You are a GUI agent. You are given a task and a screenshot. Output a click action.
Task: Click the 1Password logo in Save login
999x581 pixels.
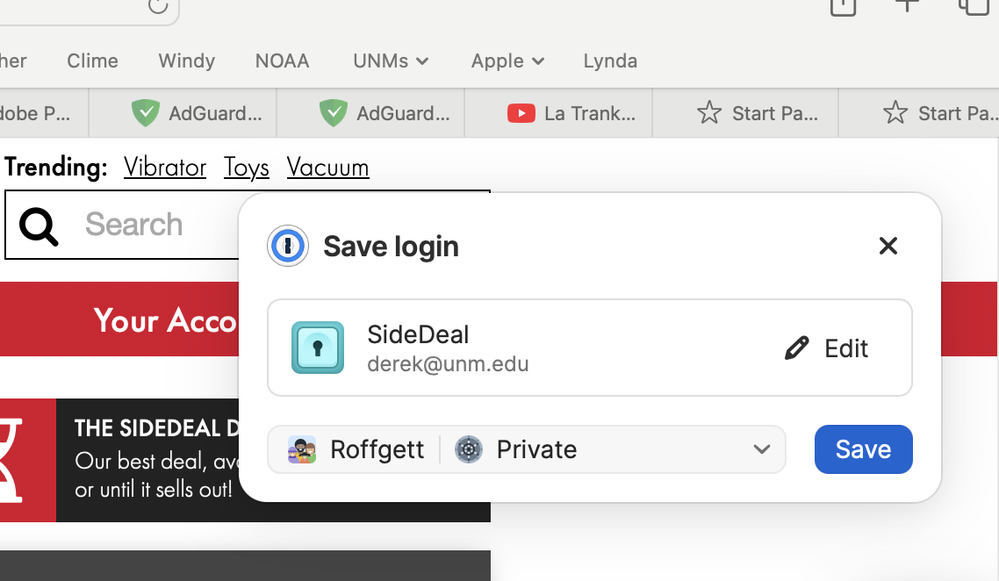click(288, 246)
